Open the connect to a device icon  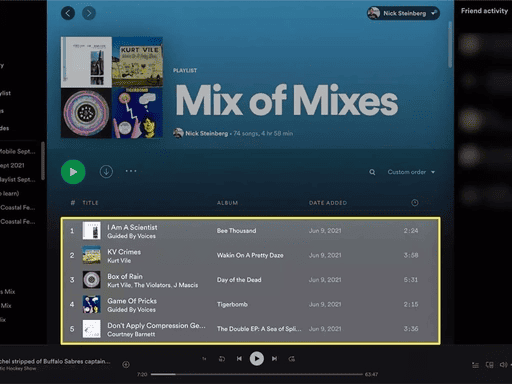(x=489, y=365)
